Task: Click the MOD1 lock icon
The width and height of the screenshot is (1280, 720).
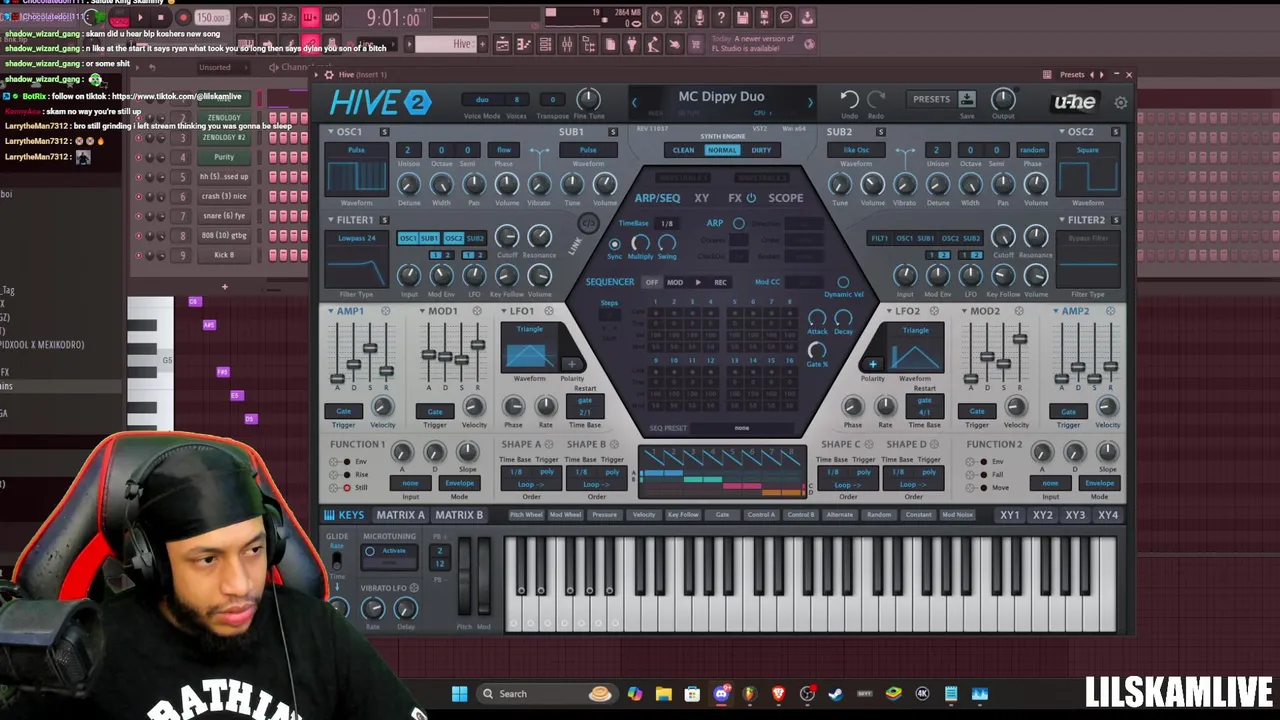Action: [476, 311]
